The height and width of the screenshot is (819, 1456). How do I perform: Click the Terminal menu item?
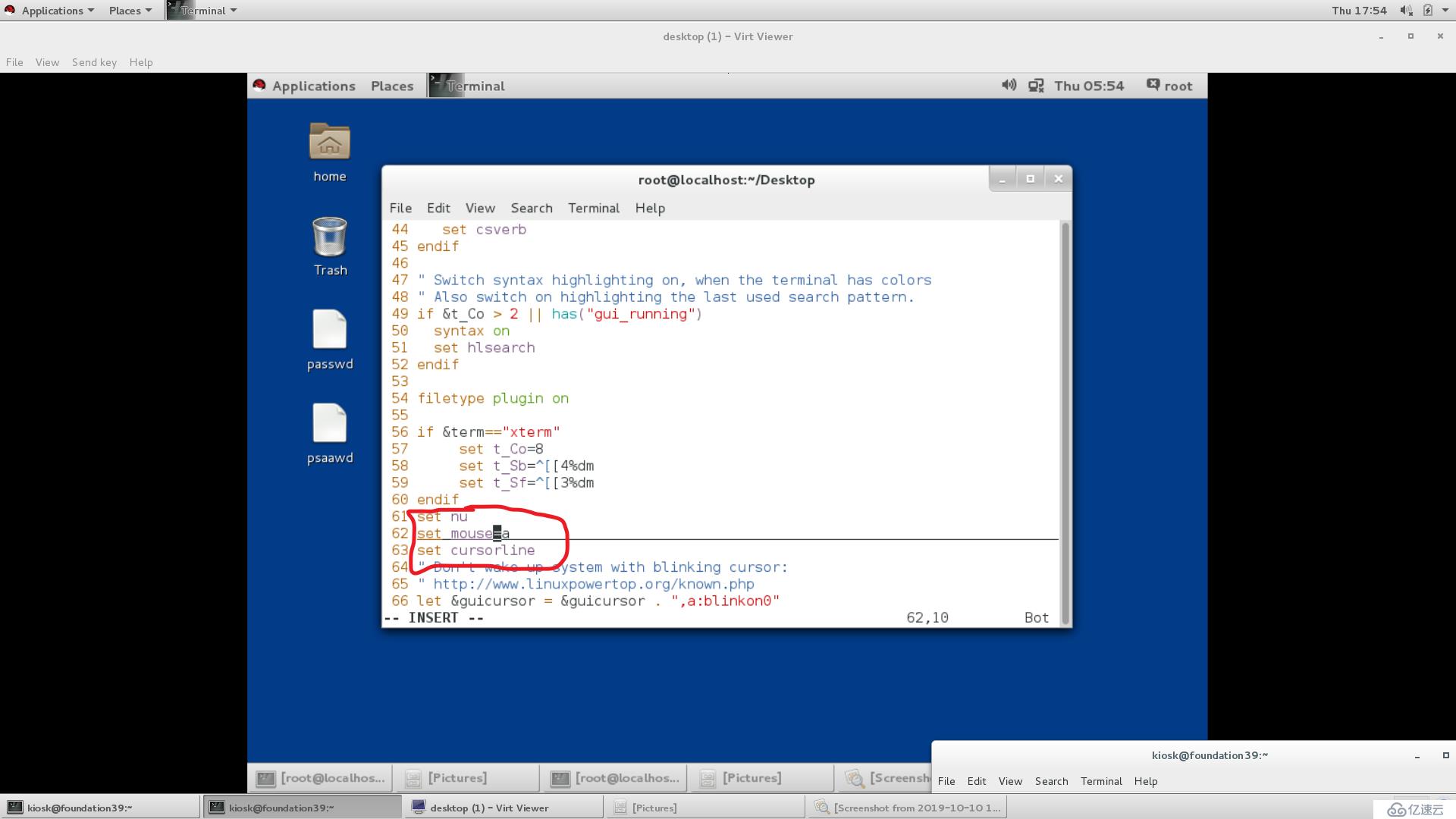593,207
